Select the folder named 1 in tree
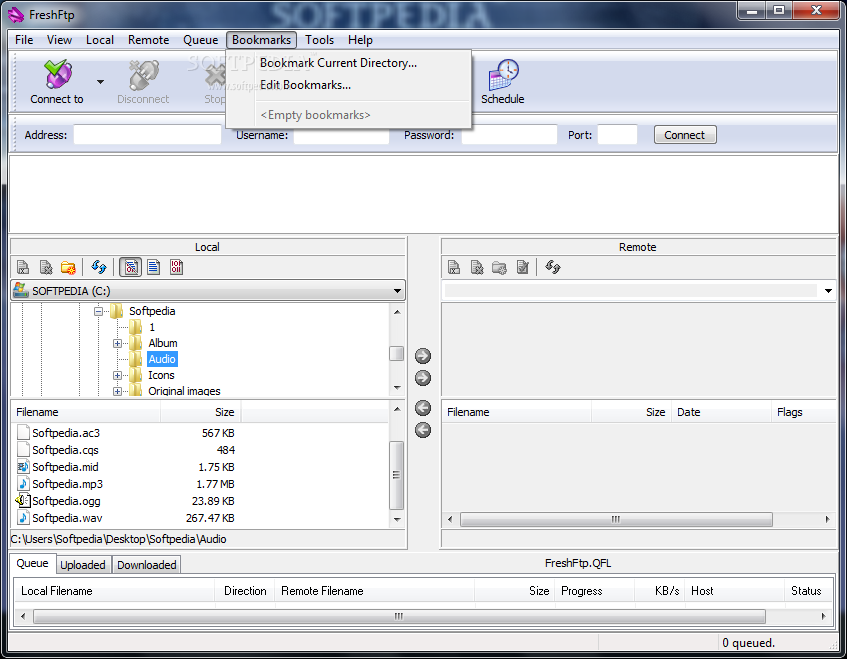This screenshot has height=659, width=847. pos(152,327)
